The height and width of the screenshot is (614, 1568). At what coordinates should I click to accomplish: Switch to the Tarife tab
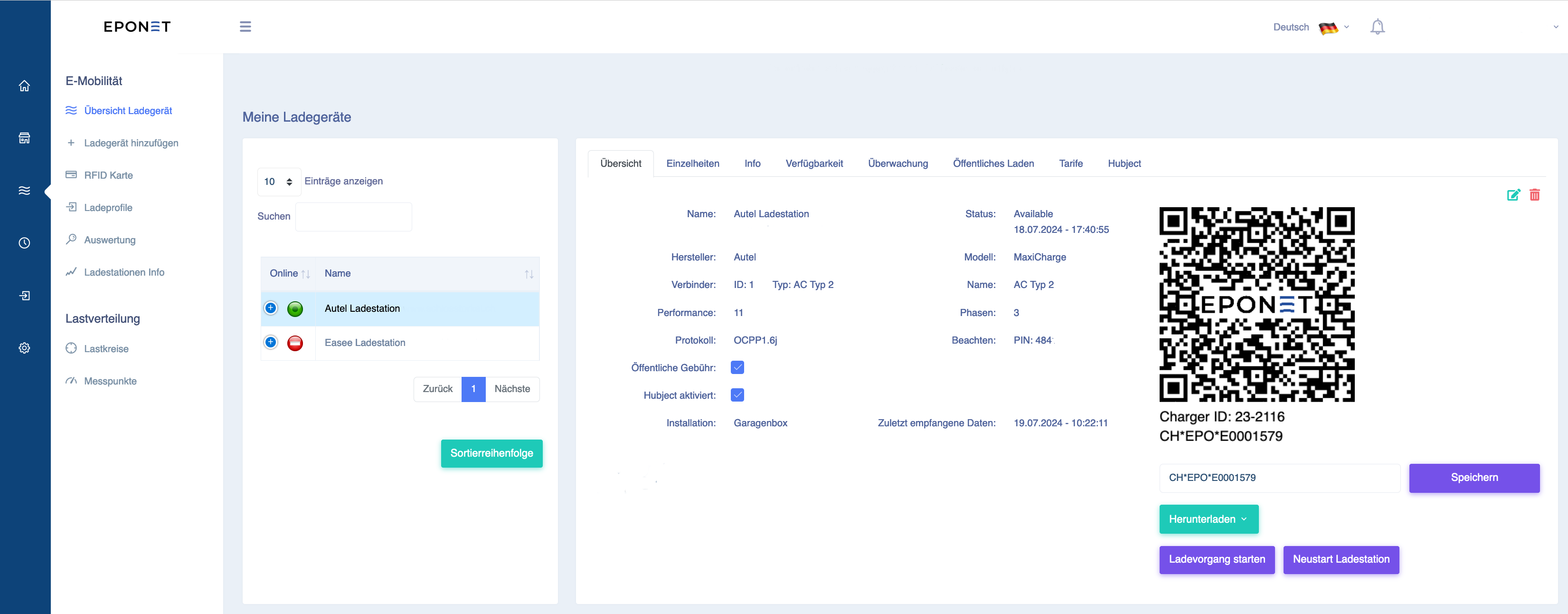(1071, 163)
